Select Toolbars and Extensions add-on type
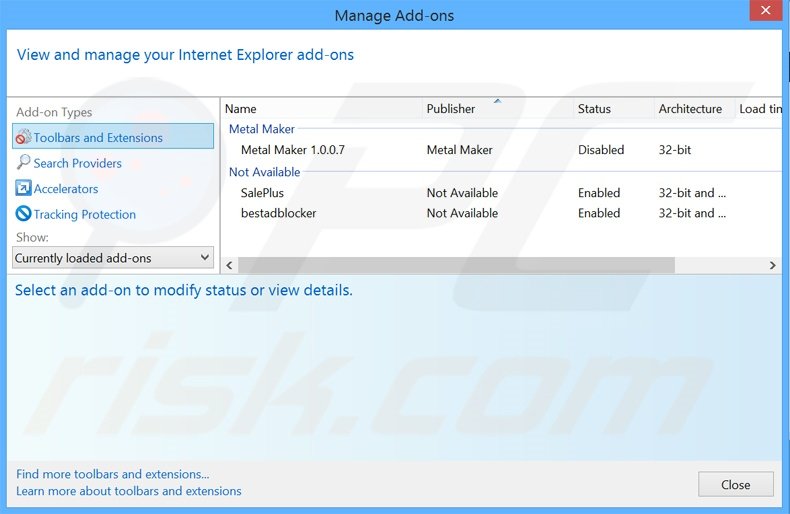The height and width of the screenshot is (514, 790). [x=113, y=137]
